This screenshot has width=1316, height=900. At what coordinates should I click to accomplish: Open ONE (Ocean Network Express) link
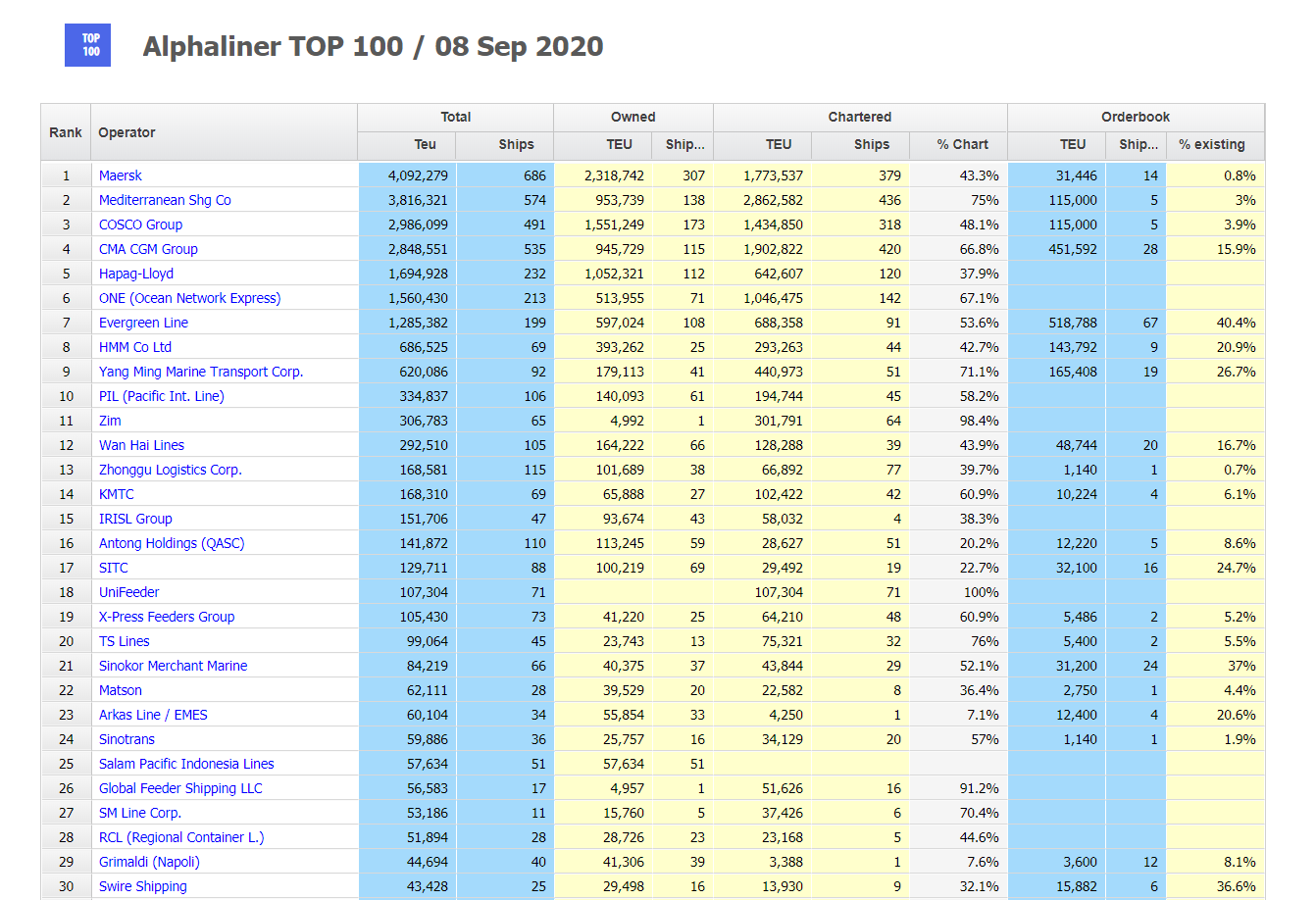(189, 298)
